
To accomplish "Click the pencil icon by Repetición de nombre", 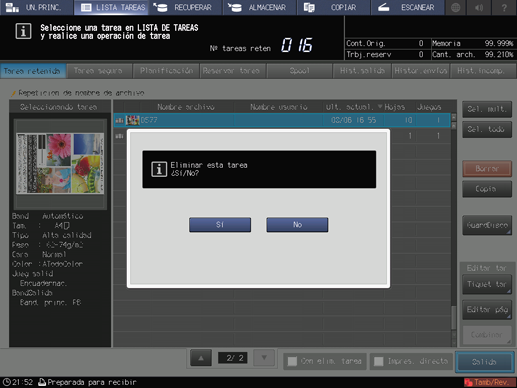I will pos(14,93).
